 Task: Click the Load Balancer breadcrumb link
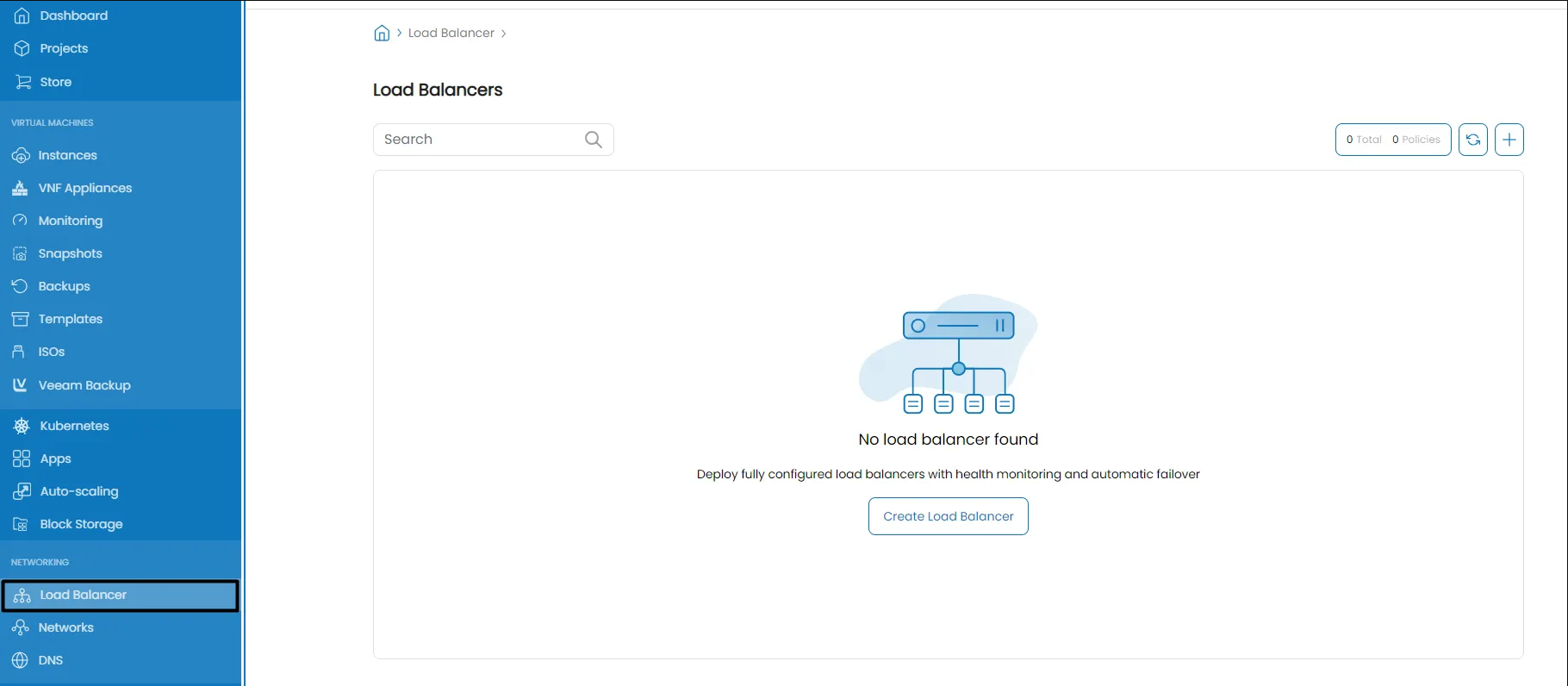451,34
